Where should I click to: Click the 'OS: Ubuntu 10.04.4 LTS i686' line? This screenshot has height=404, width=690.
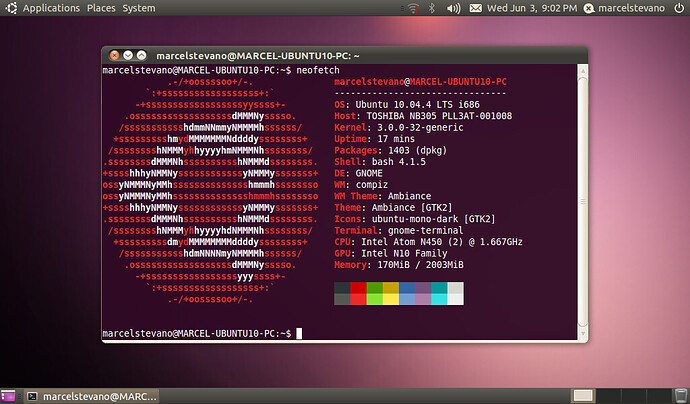point(407,105)
